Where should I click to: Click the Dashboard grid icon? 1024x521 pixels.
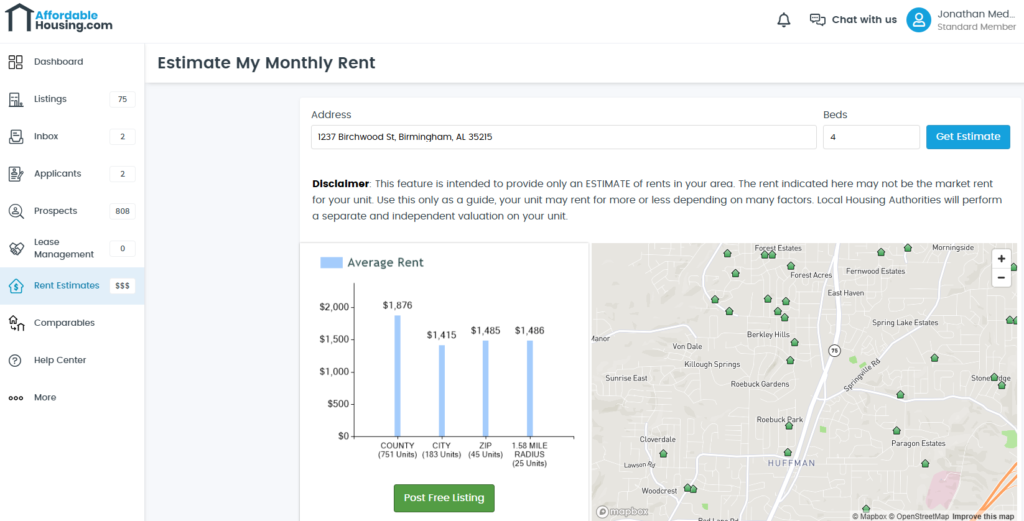[x=16, y=62]
